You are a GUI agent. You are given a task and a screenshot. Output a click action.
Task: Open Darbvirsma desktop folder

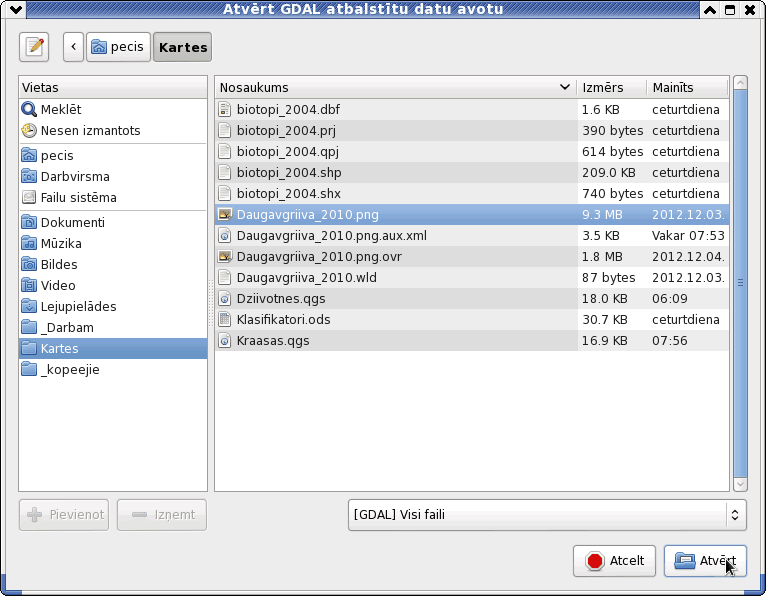pos(113,176)
